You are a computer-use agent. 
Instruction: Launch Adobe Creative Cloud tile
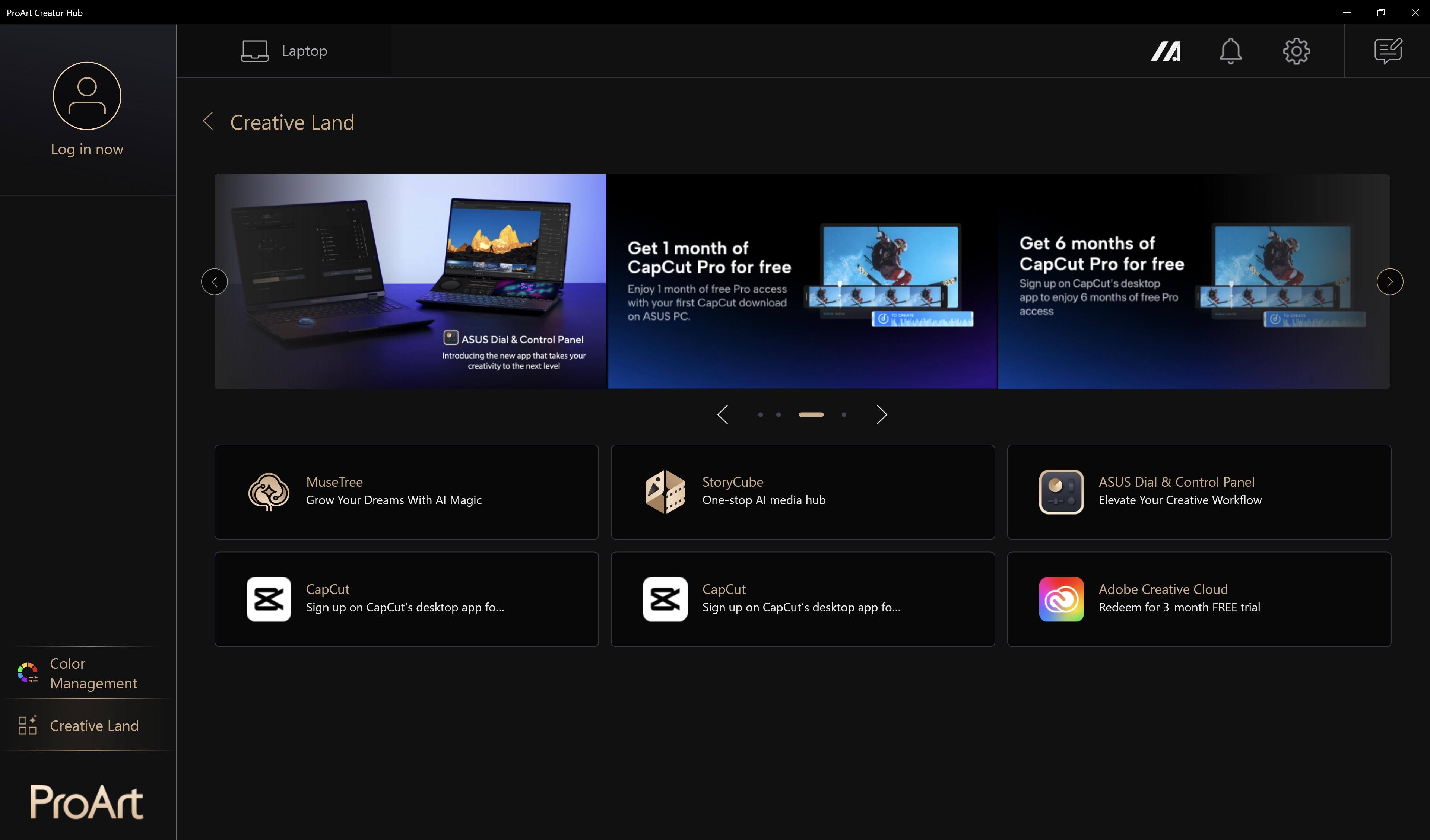(1198, 598)
